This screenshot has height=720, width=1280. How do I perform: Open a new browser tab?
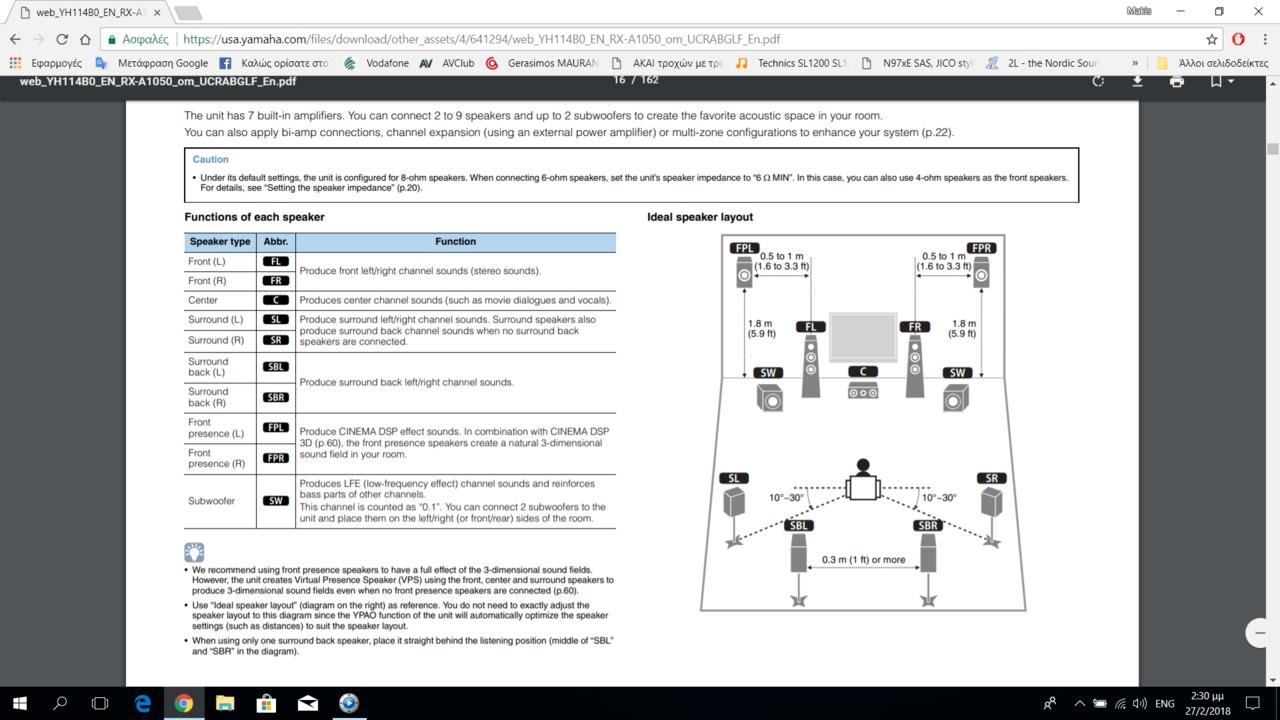(x=187, y=12)
